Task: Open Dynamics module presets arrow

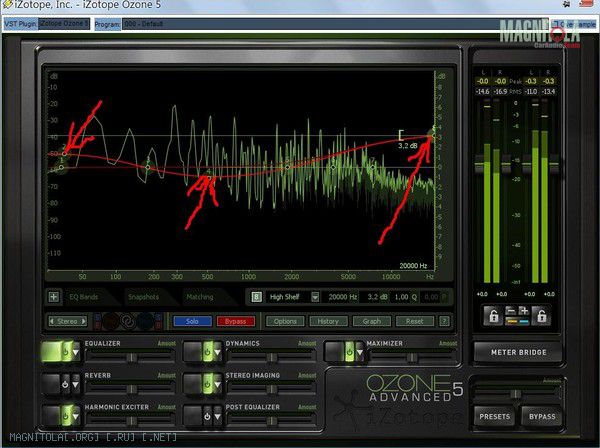Action: [217, 352]
